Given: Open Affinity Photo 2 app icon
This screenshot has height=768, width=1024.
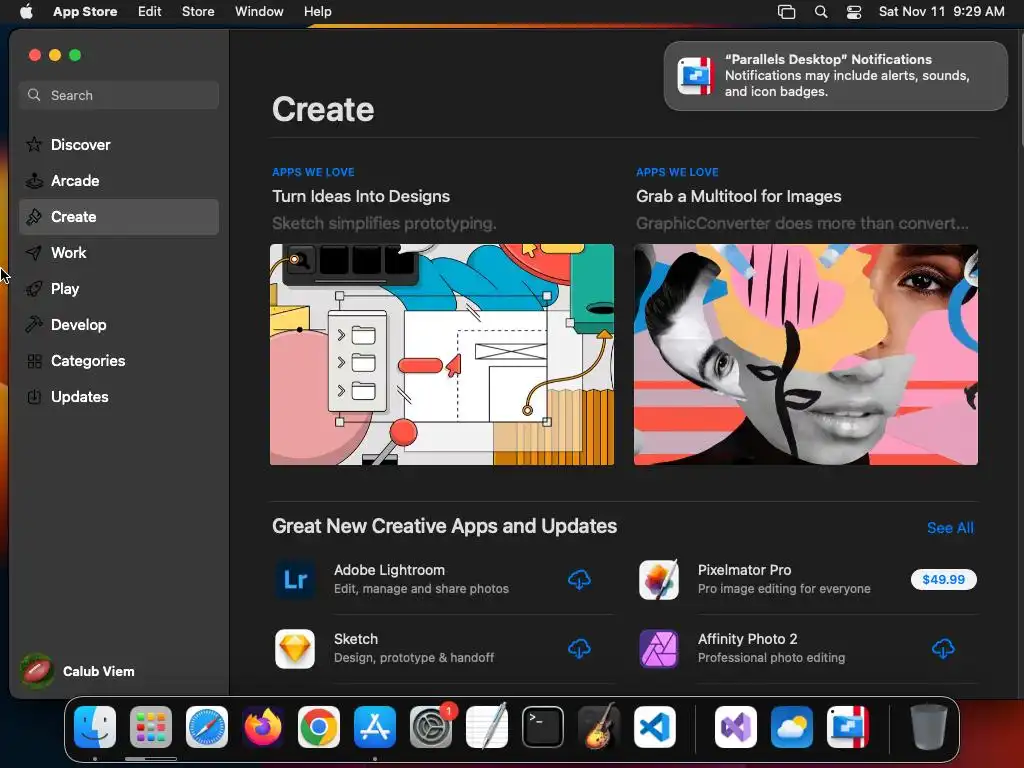Looking at the screenshot, I should tap(659, 648).
